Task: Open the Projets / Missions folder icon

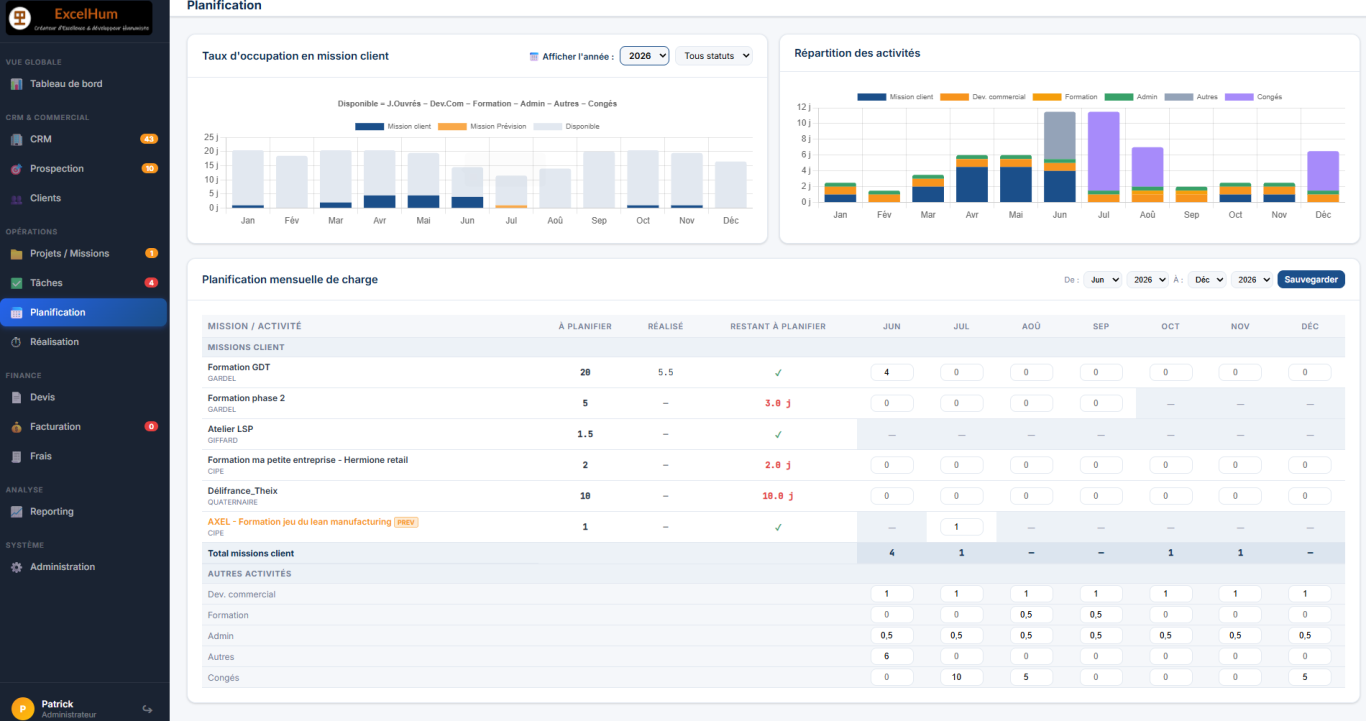Action: point(16,254)
